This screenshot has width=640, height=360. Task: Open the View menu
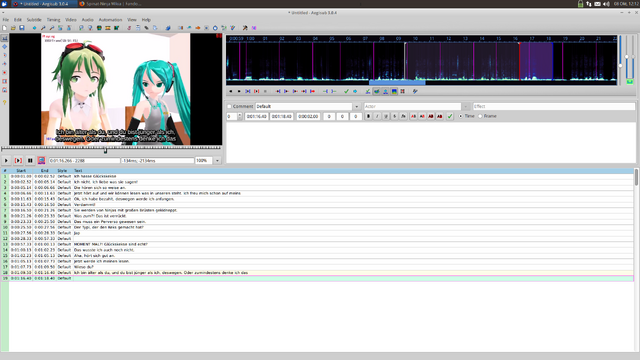[x=131, y=20]
